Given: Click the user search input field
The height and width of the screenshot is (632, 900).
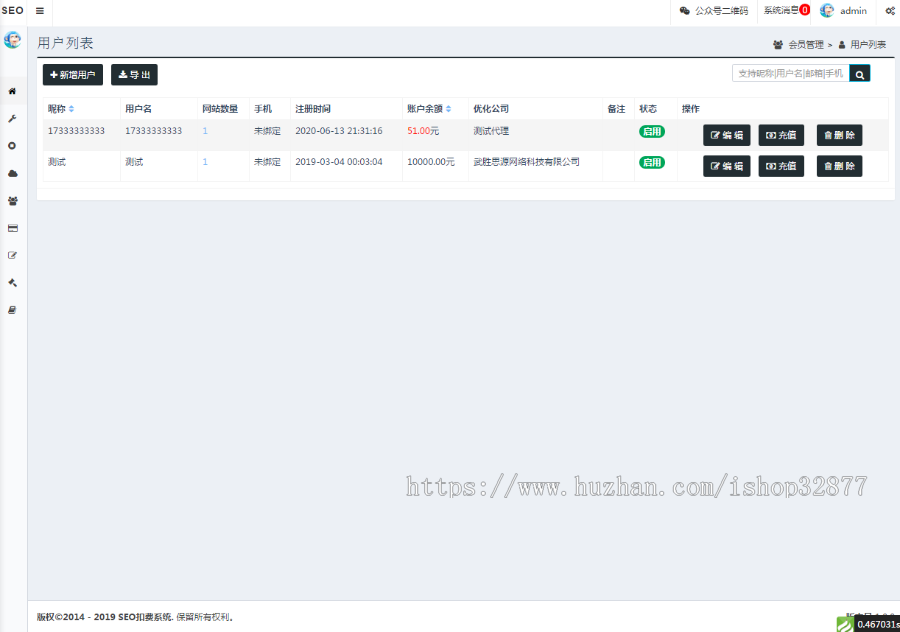Looking at the screenshot, I should (790, 73).
